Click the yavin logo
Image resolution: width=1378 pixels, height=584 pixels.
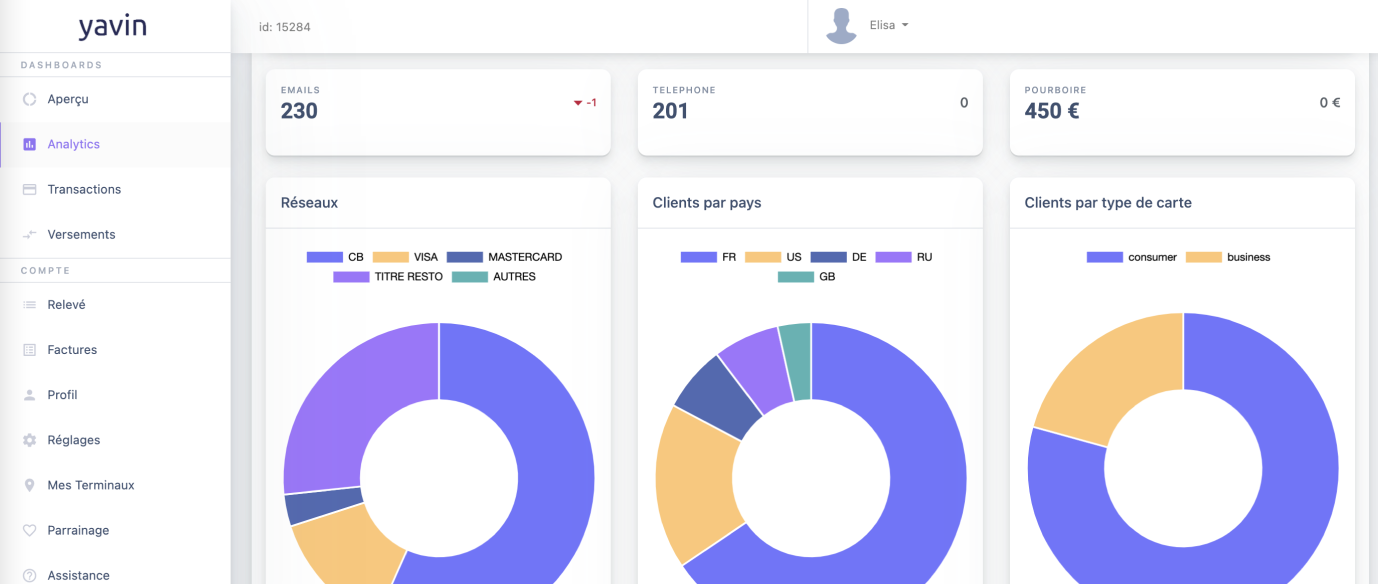pyautogui.click(x=113, y=26)
